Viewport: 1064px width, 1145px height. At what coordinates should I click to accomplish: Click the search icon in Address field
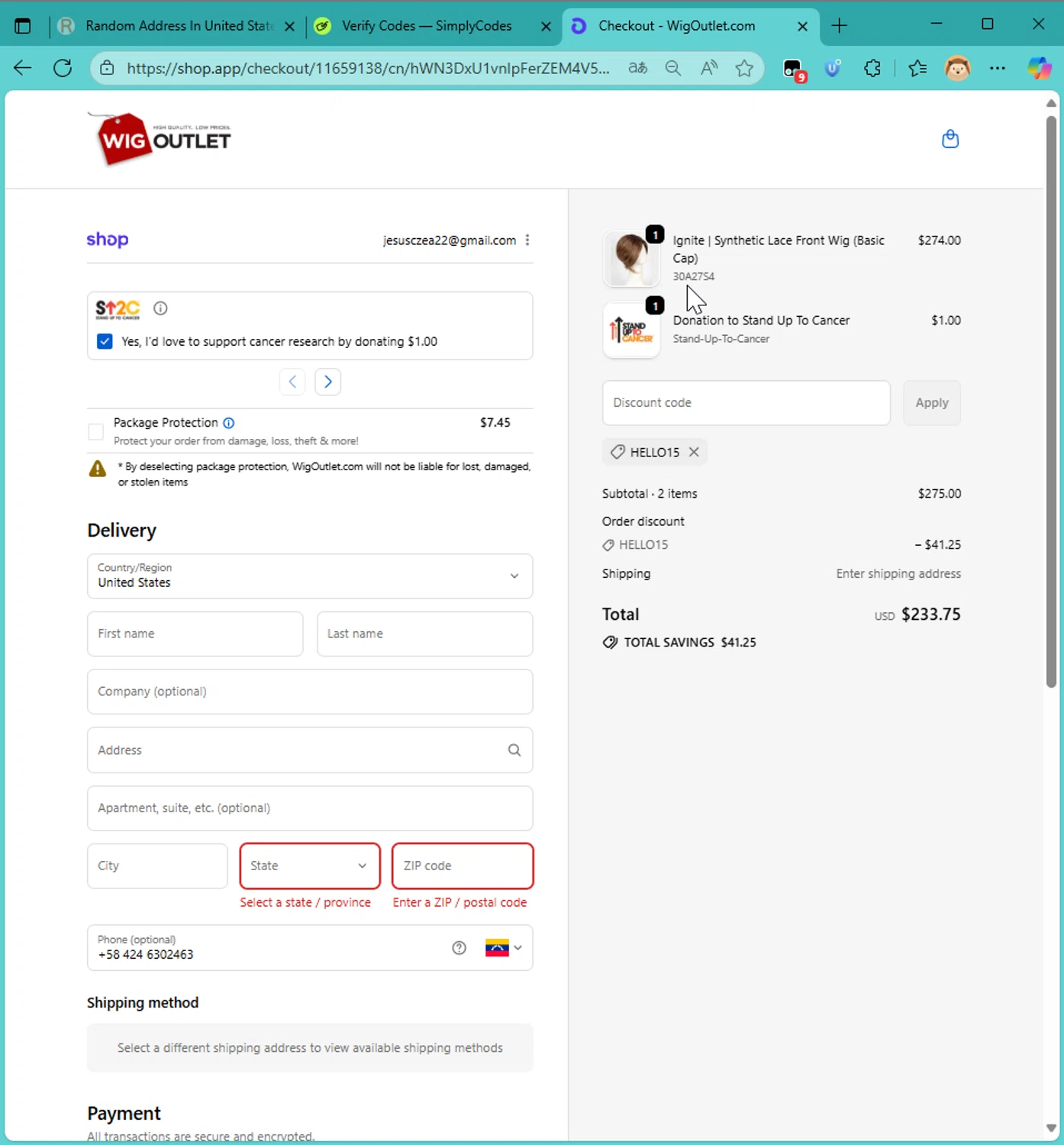tap(514, 750)
